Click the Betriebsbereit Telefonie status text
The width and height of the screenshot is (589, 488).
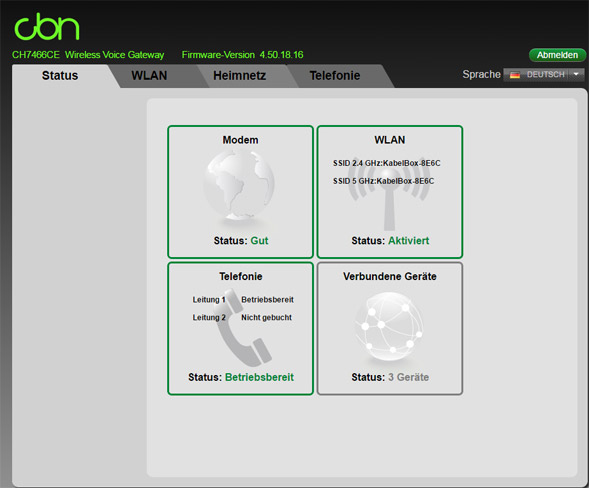(x=259, y=377)
